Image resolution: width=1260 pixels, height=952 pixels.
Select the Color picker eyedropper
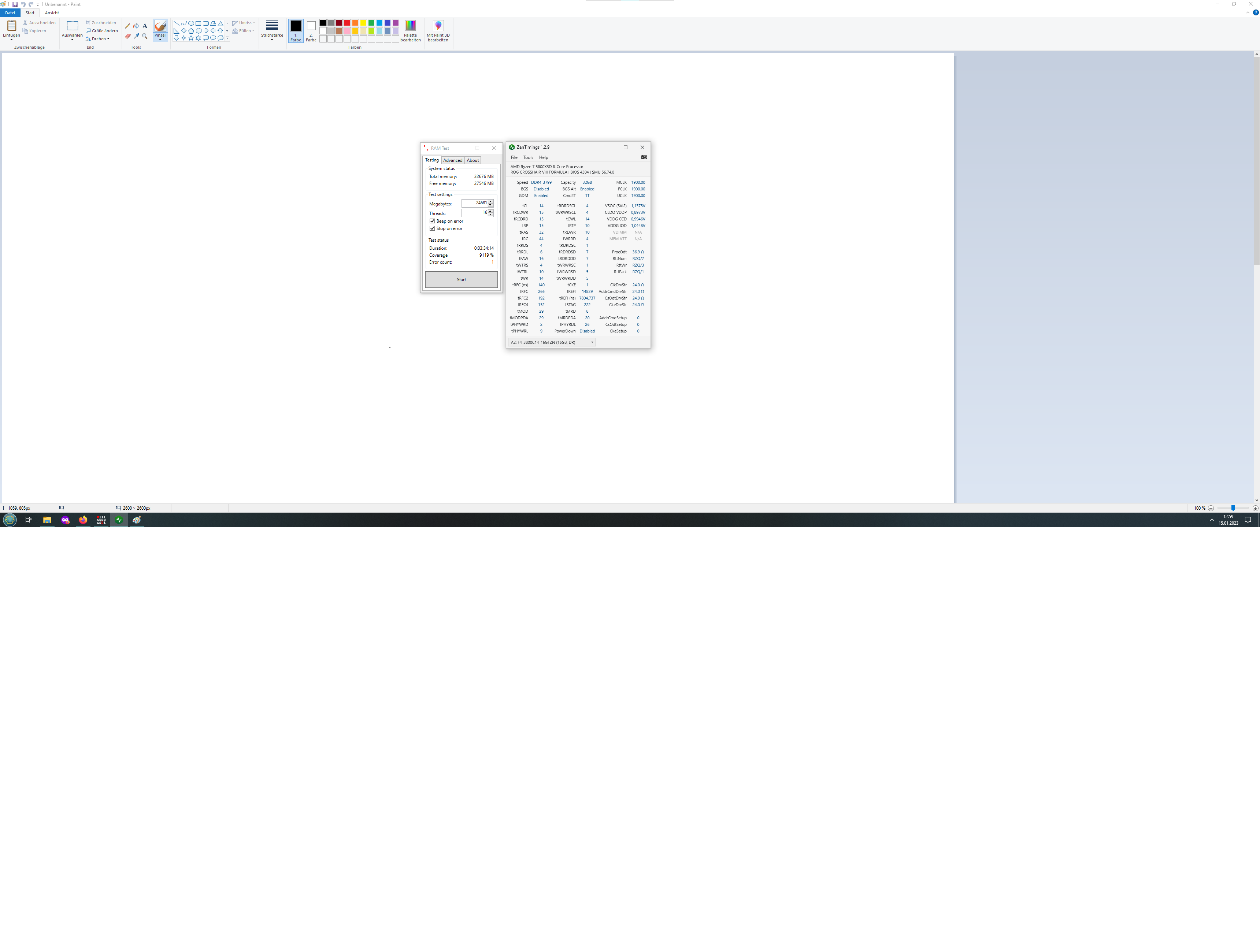(x=136, y=36)
